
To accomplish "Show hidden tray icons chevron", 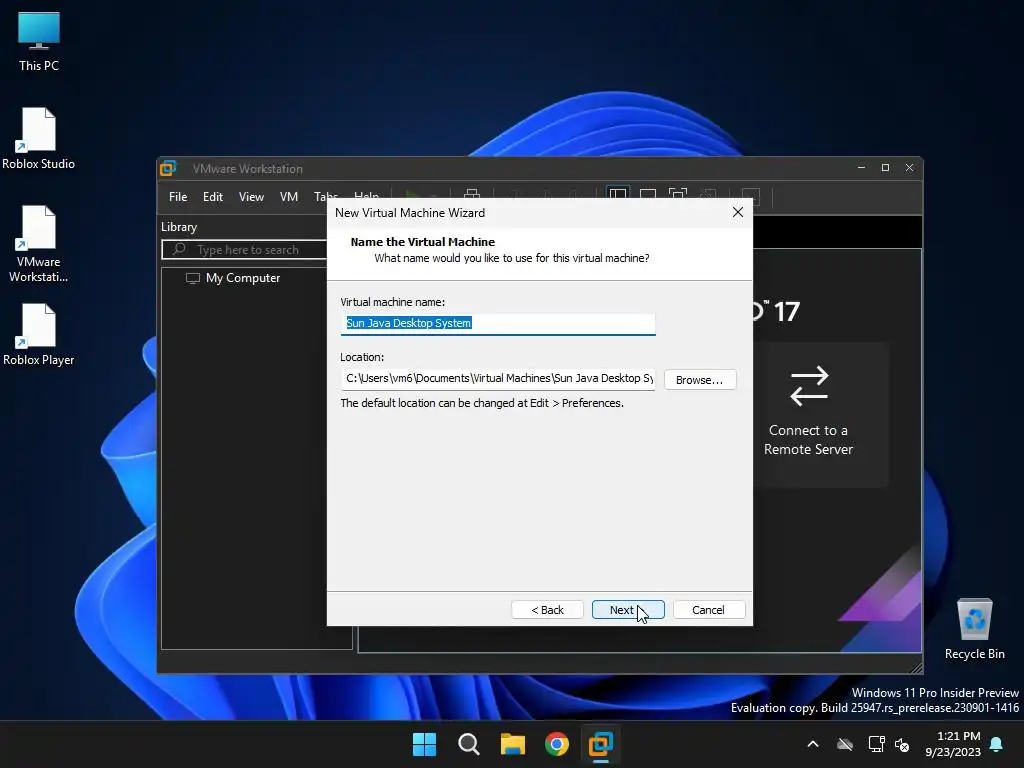I will pos(813,744).
